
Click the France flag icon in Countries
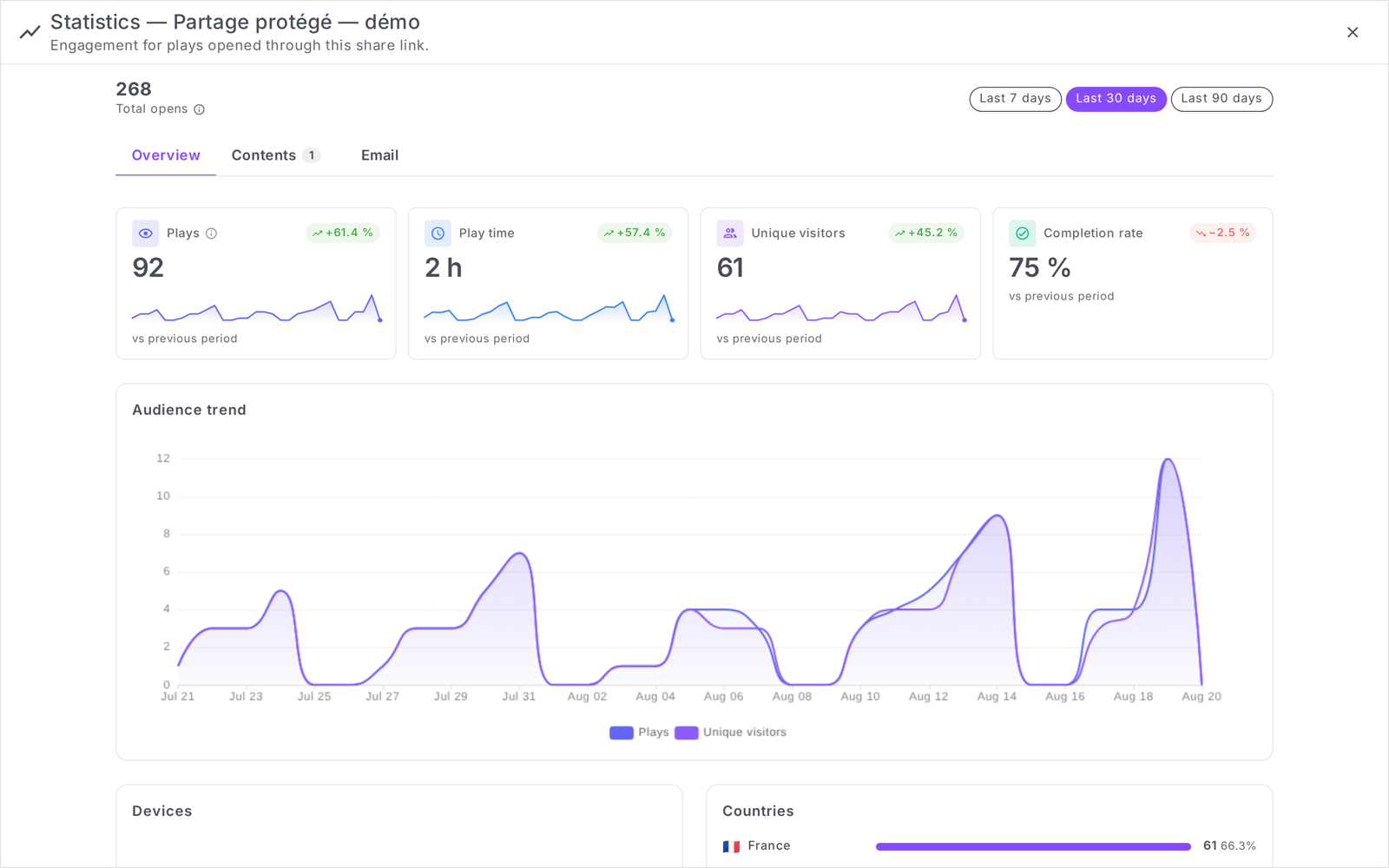731,846
